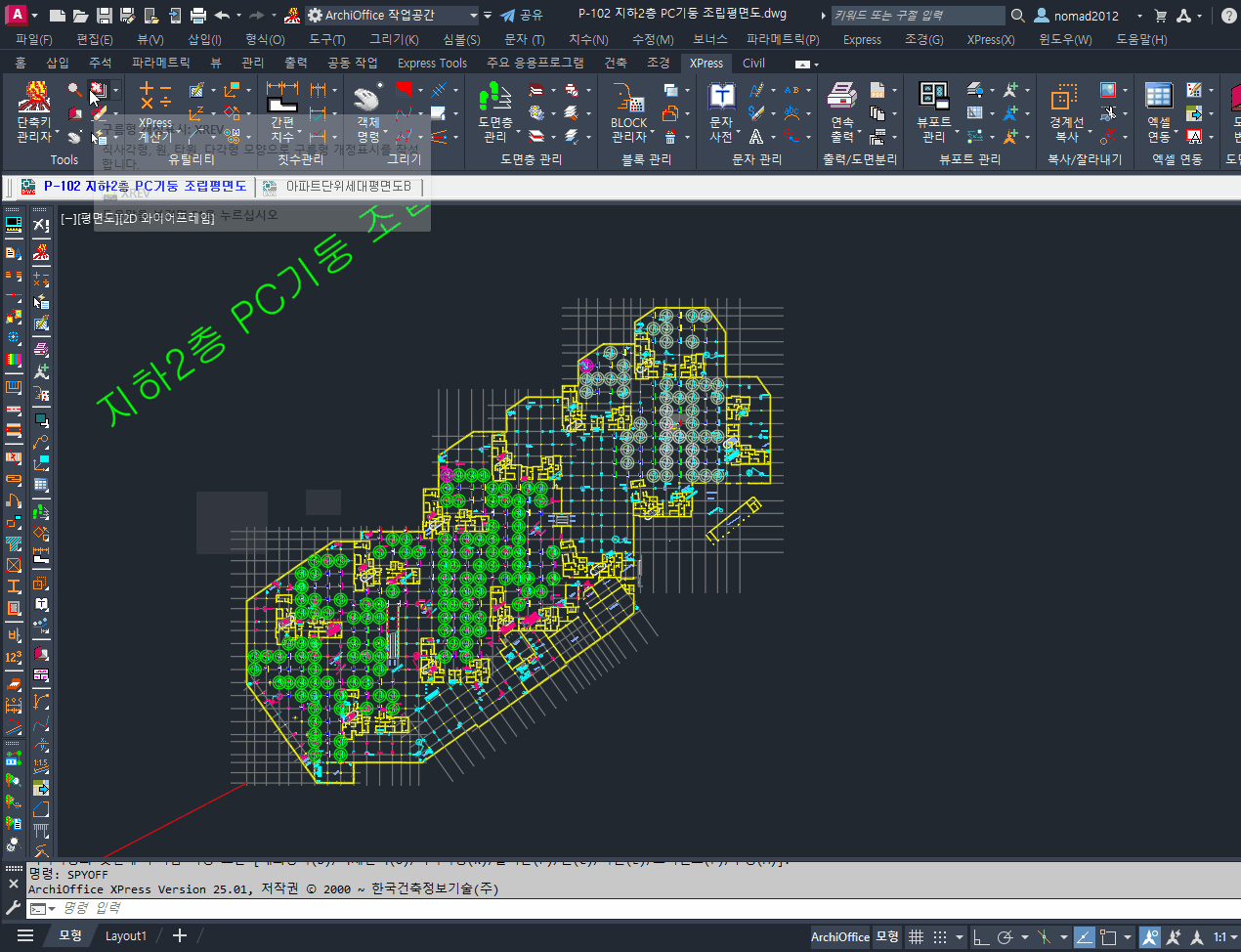Viewport: 1241px width, 952px height.
Task: Click the magnifier icon in Tools panel
Action: pos(74,90)
